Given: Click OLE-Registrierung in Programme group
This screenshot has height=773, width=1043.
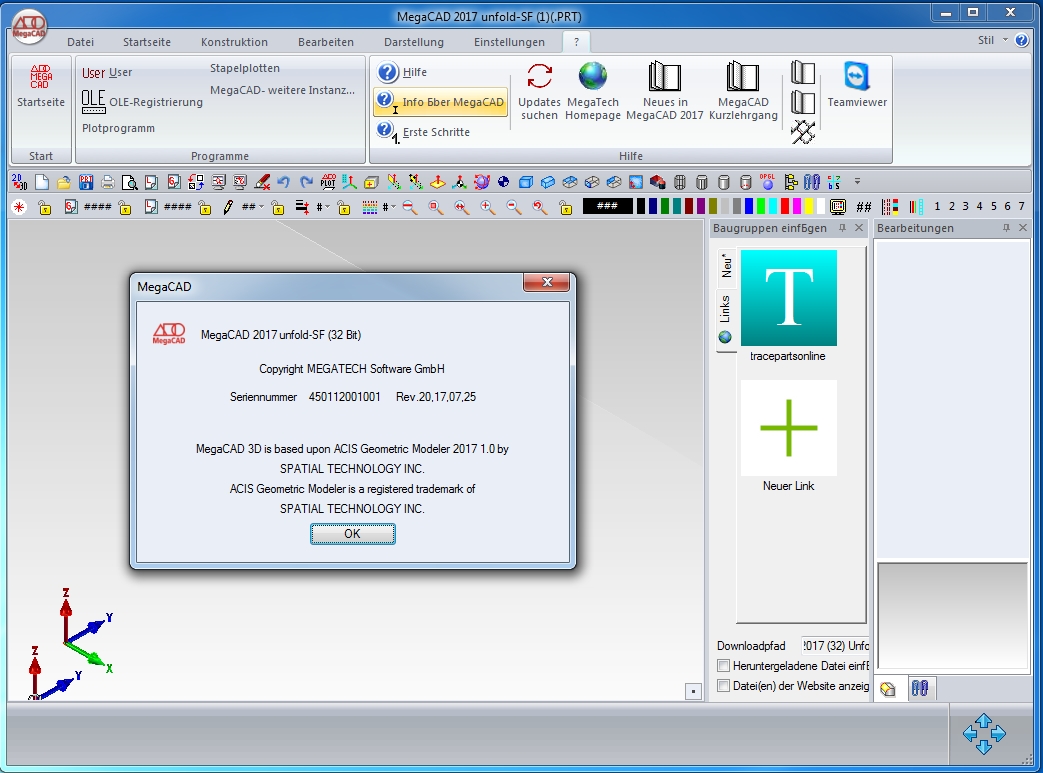Looking at the screenshot, I should pos(142,101).
